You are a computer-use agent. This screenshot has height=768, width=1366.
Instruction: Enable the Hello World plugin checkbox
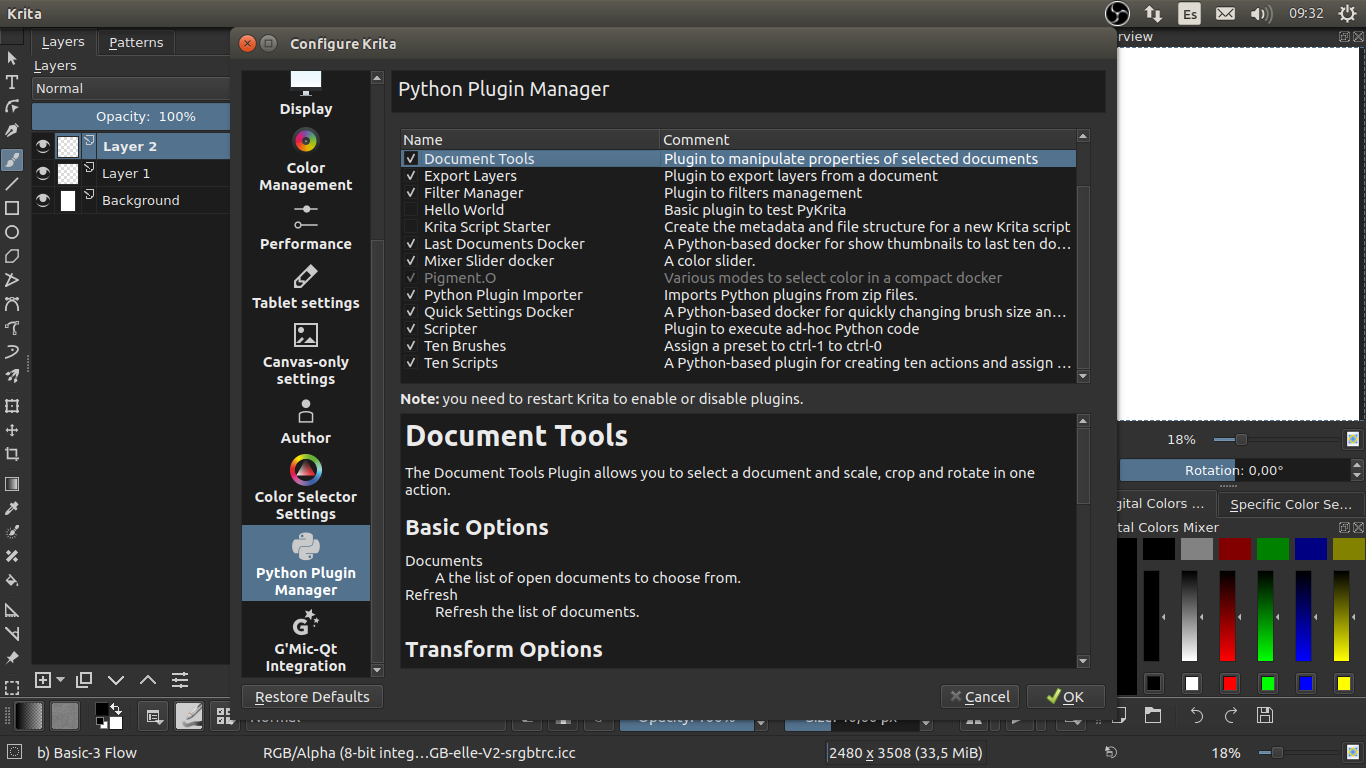[411, 210]
